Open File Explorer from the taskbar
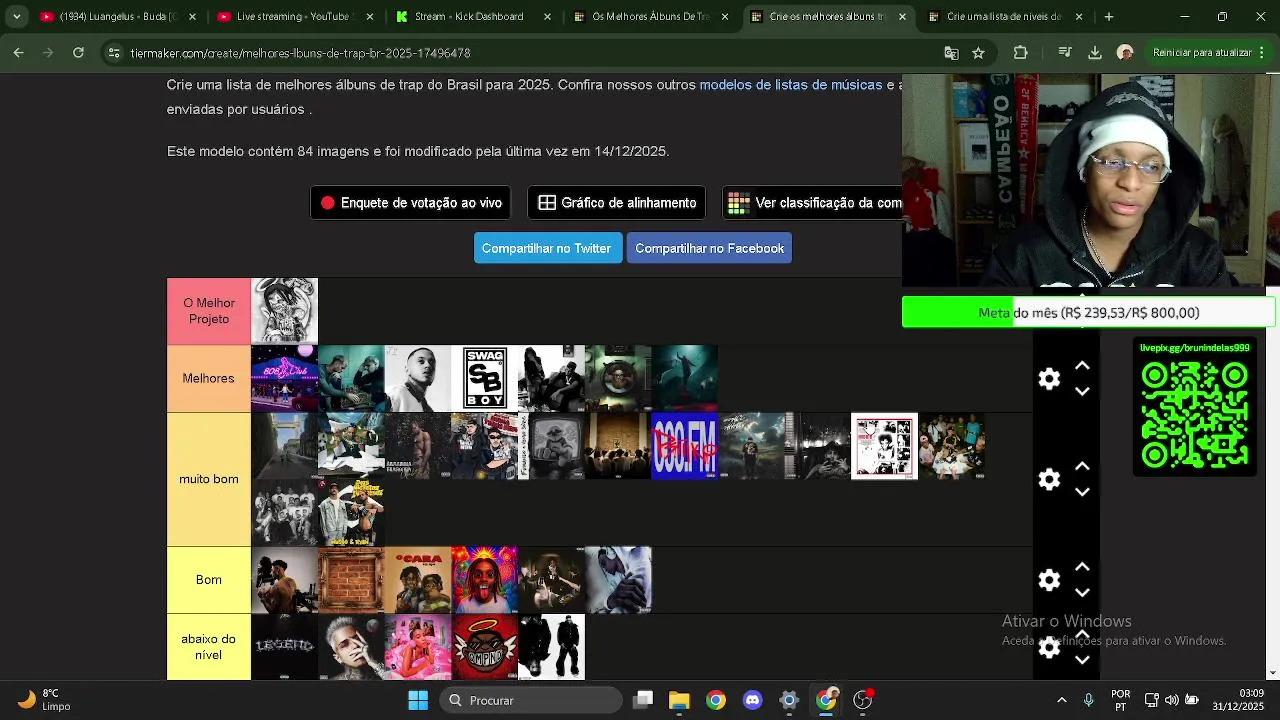This screenshot has width=1280, height=720. coord(679,700)
